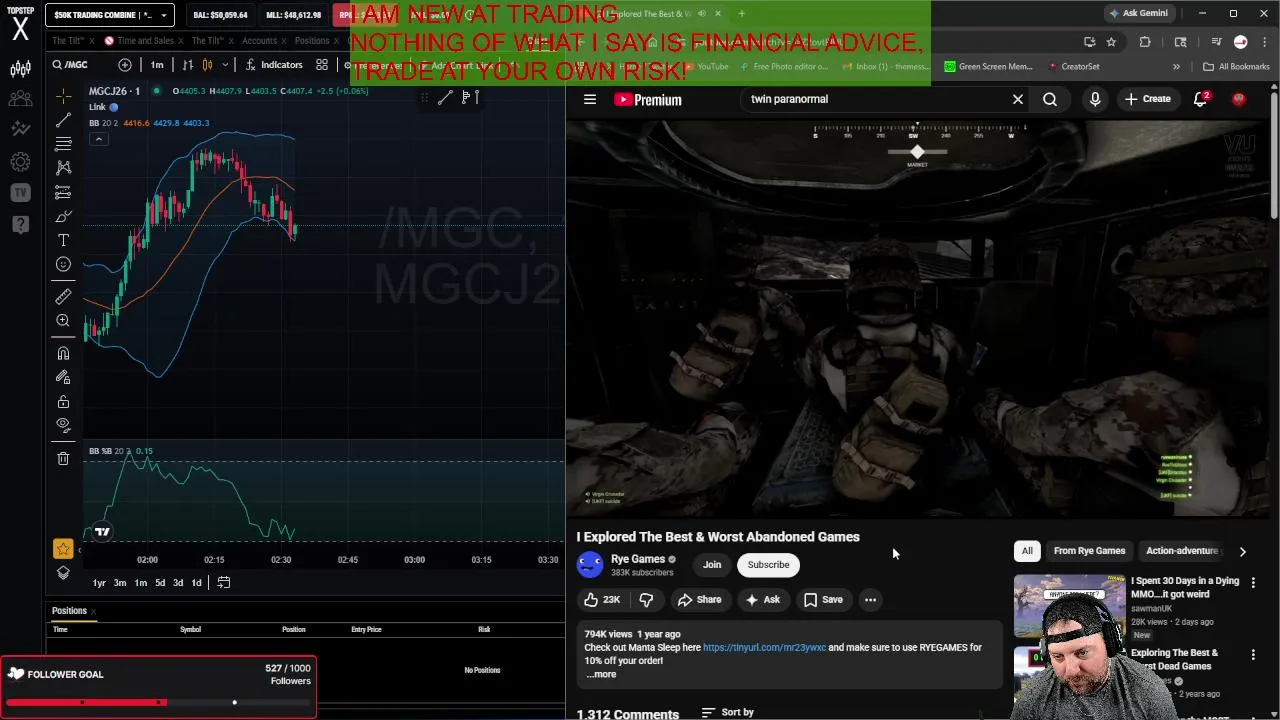
Task: Click the bar replay style icon in chart toolbar
Action: [x=187, y=65]
